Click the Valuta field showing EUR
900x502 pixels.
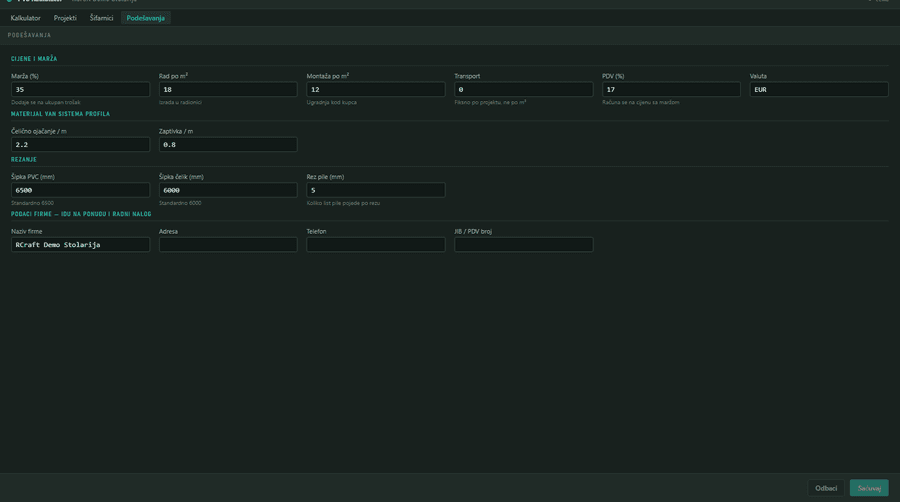point(819,89)
